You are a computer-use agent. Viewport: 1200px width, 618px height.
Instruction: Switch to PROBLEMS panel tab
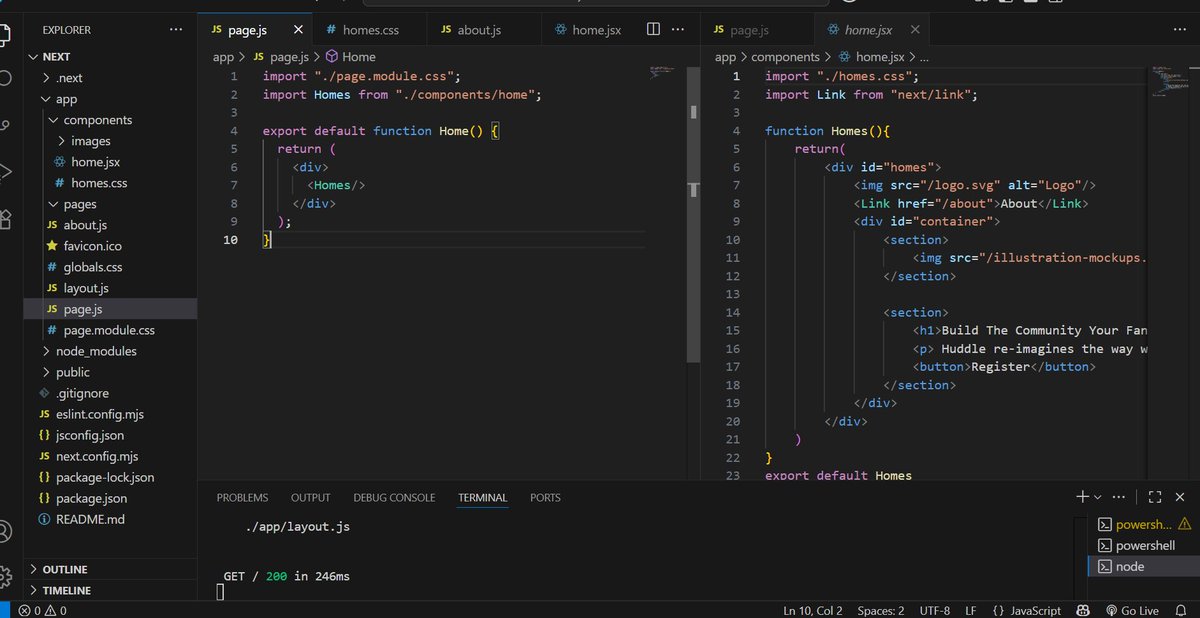[x=243, y=497]
